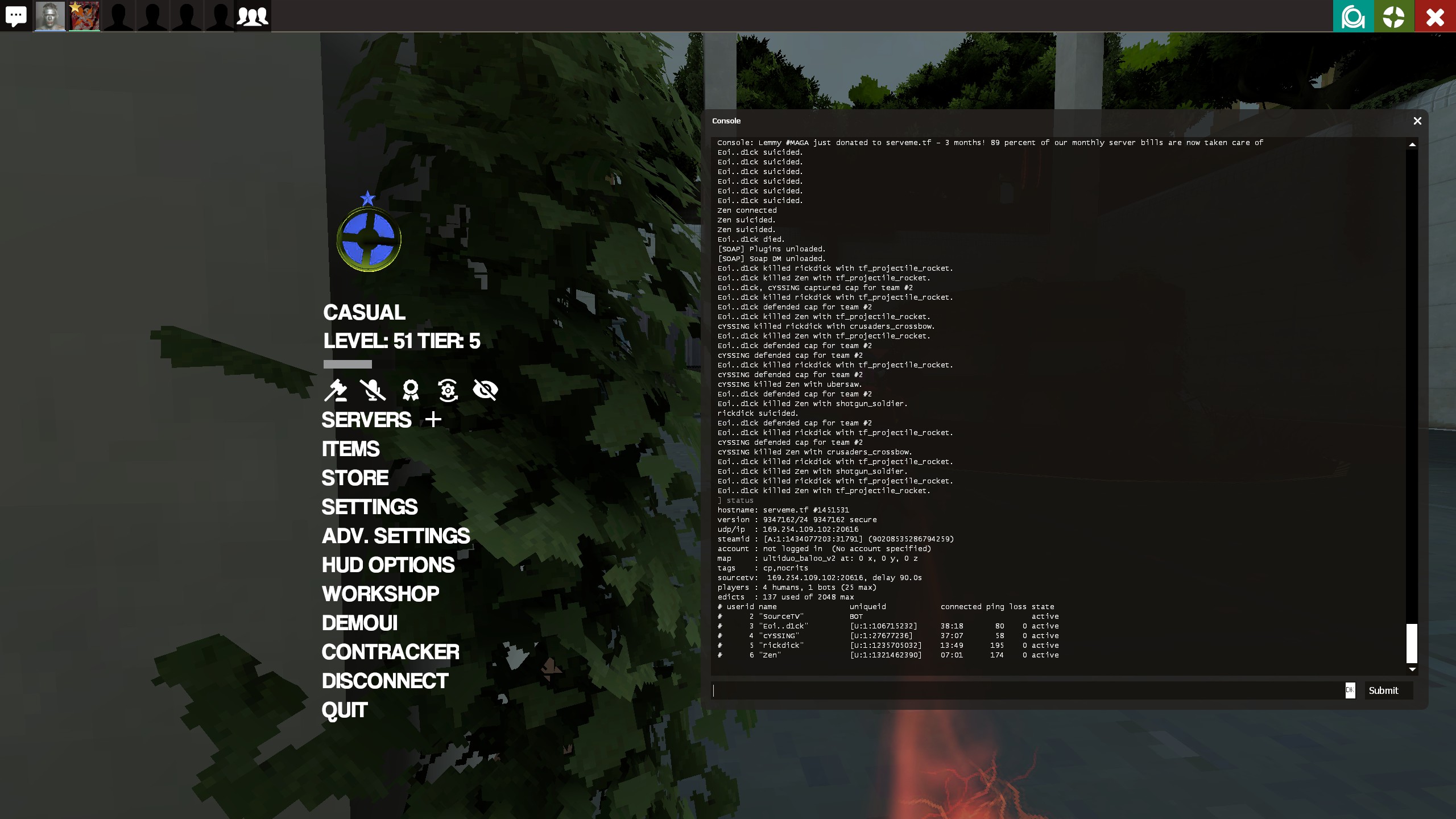Focus the console command input field

pos(1024,690)
